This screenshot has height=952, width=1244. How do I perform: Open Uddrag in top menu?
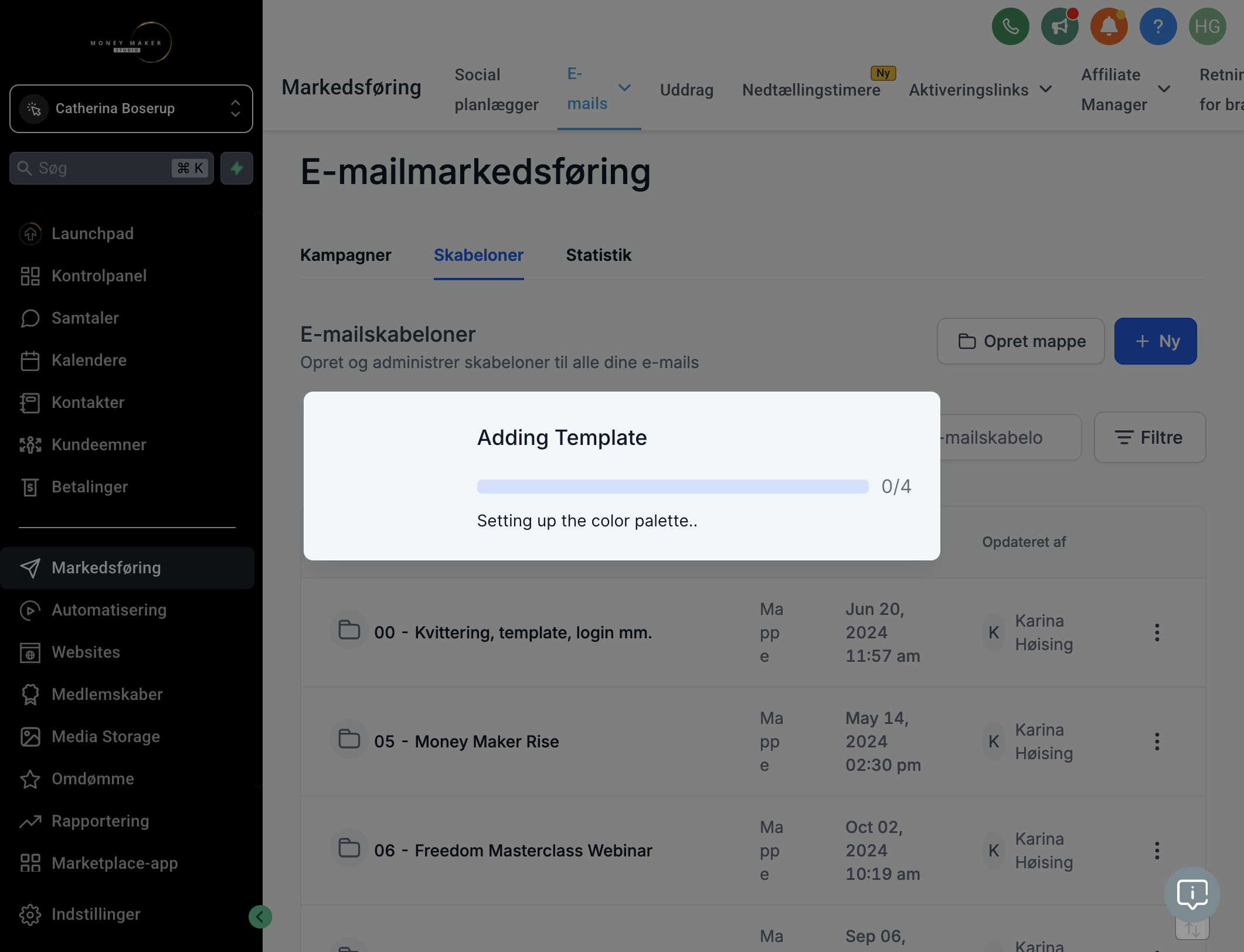pos(686,90)
